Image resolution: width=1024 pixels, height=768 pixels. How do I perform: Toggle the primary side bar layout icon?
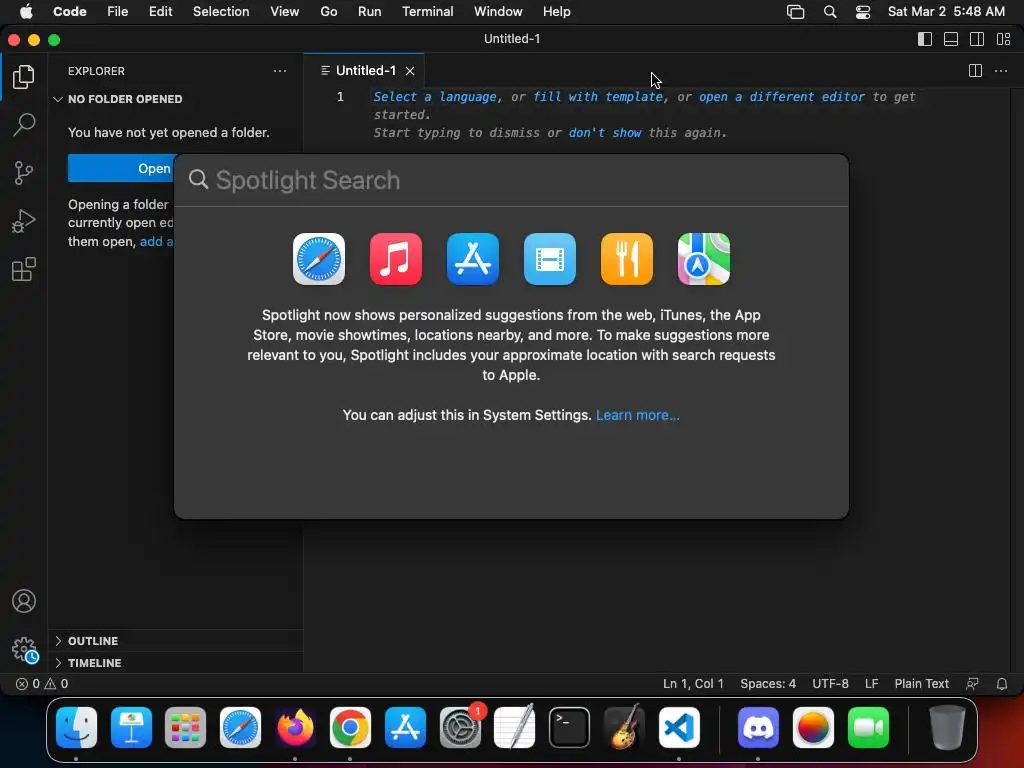click(925, 39)
